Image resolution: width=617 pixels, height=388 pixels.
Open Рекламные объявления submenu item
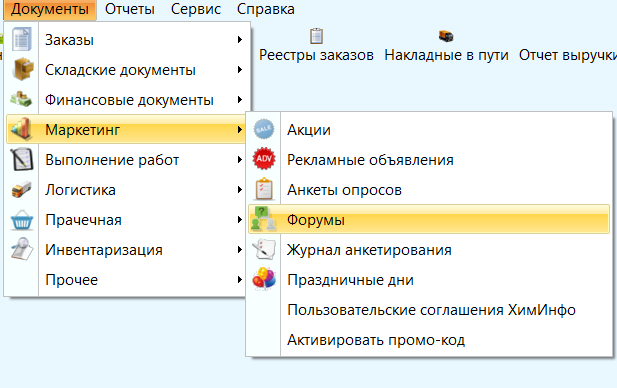tap(429, 160)
